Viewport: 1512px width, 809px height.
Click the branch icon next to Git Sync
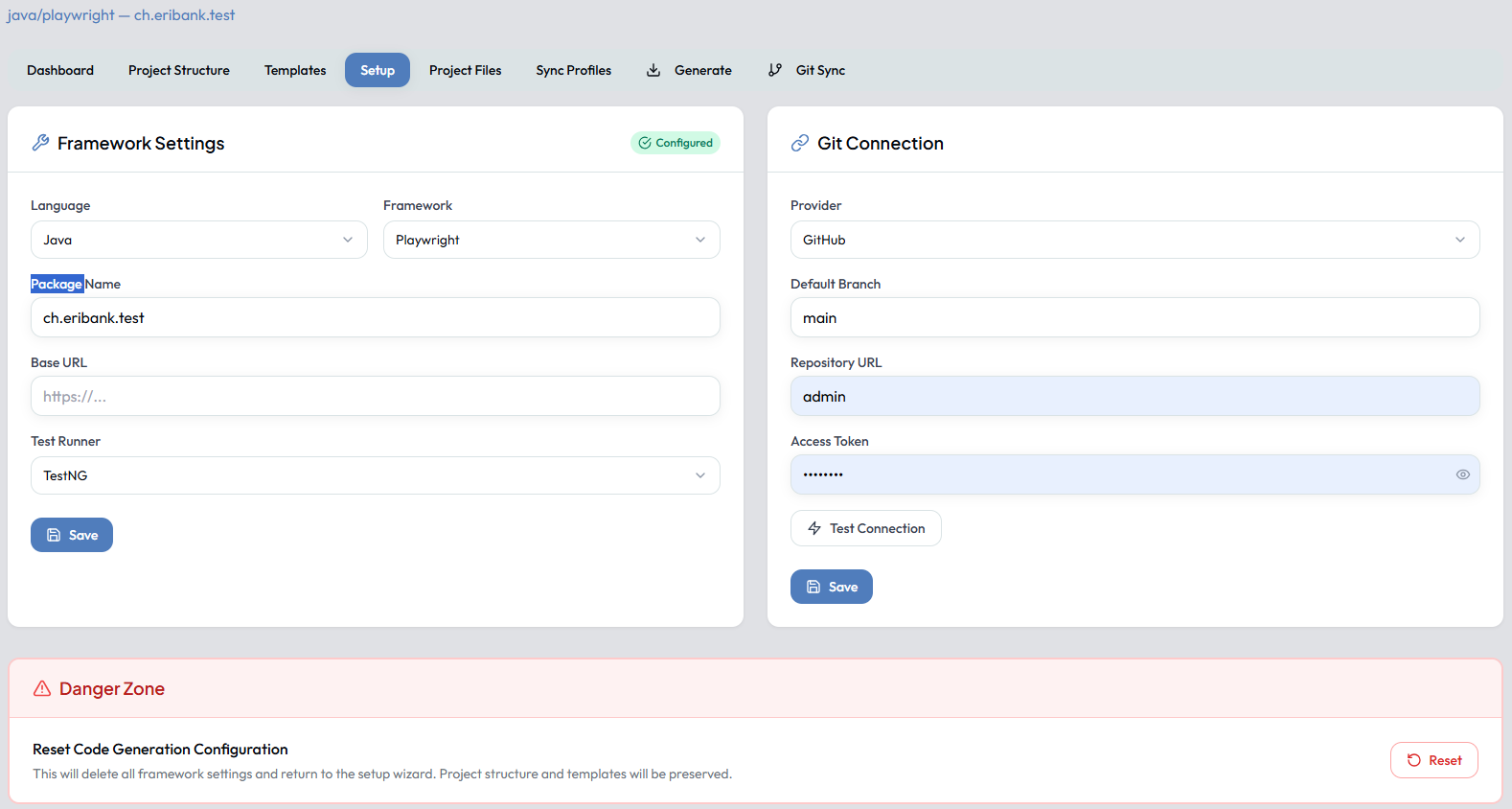(775, 70)
